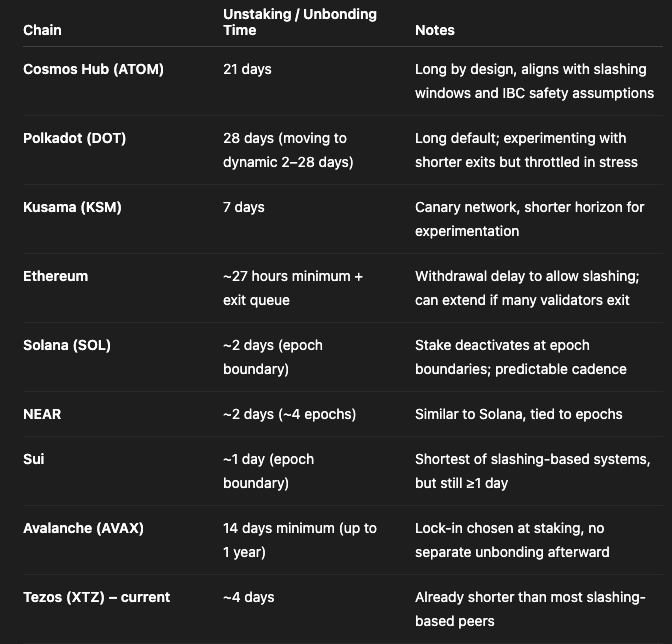This screenshot has width=672, height=644.
Task: Click the 28 days dynamic unbonding cell
Action: pos(288,150)
